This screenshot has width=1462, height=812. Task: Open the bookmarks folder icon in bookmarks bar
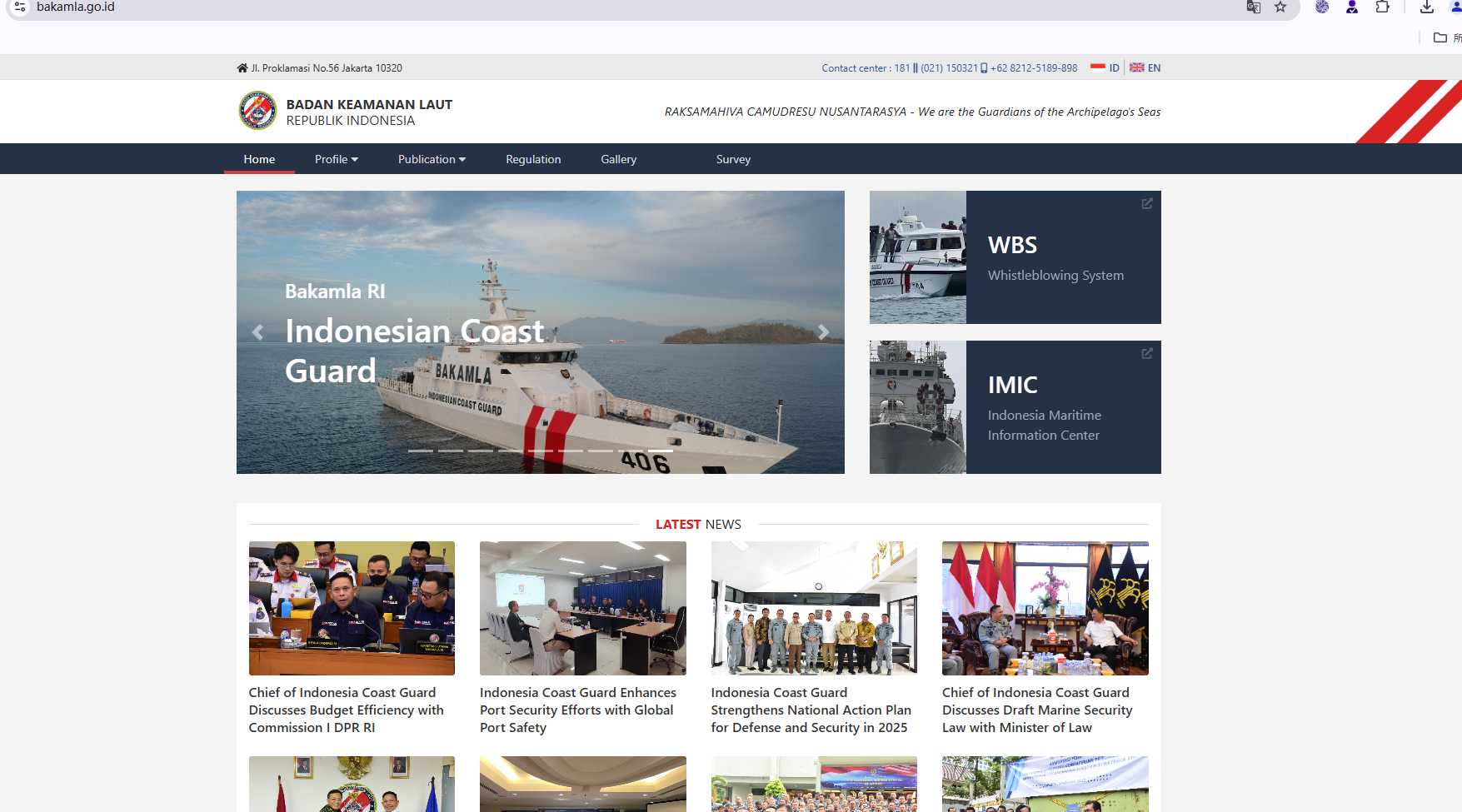point(1440,37)
